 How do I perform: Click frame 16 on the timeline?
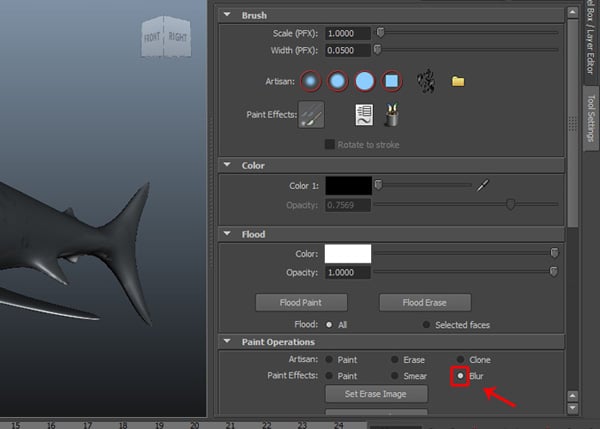[x=51, y=425]
